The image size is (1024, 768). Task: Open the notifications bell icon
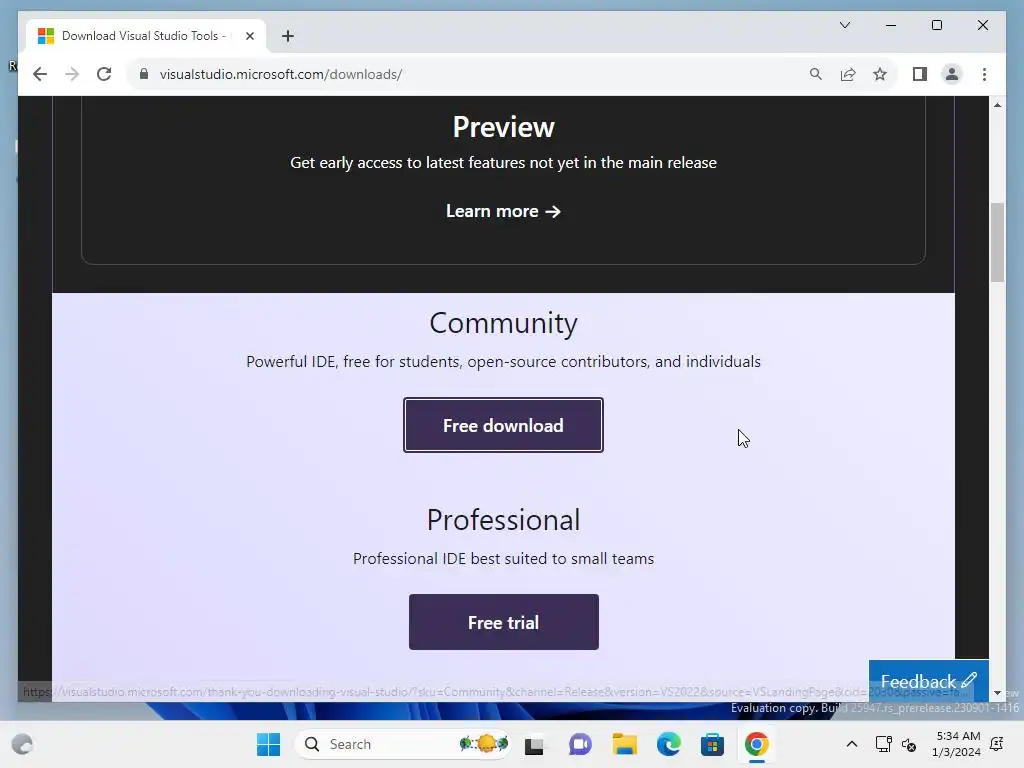pos(997,744)
